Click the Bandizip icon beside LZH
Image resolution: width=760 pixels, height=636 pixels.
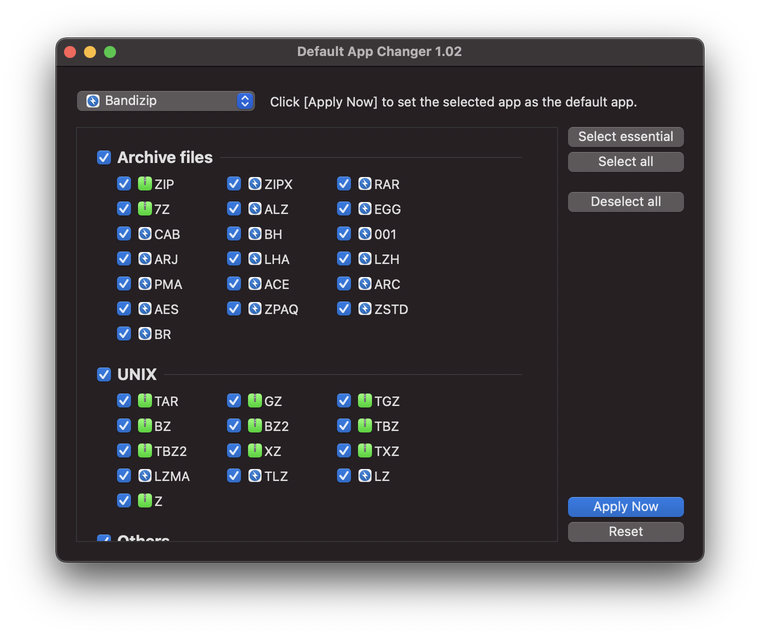(364, 259)
